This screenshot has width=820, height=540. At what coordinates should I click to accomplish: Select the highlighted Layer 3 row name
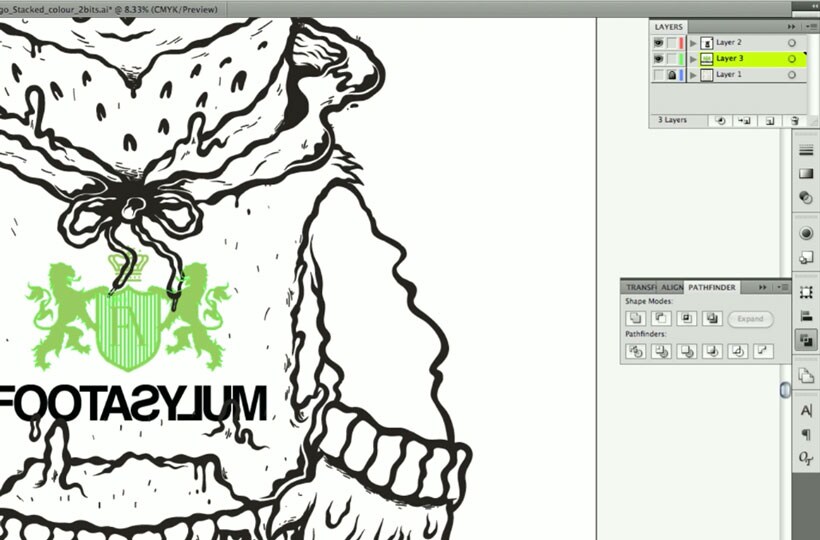coord(730,59)
